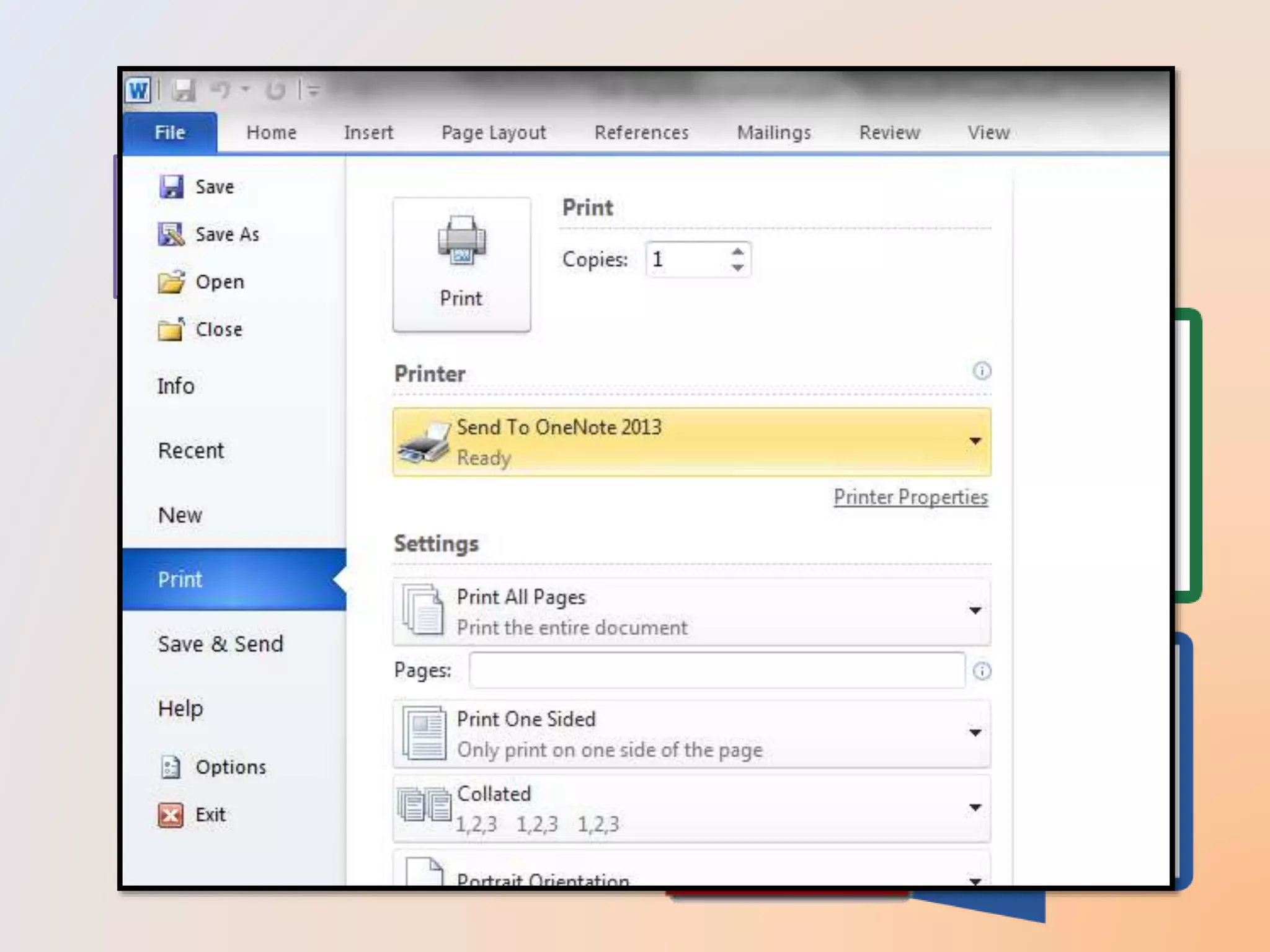Click Save As in the sidebar
This screenshot has height=952, width=1270.
point(227,234)
